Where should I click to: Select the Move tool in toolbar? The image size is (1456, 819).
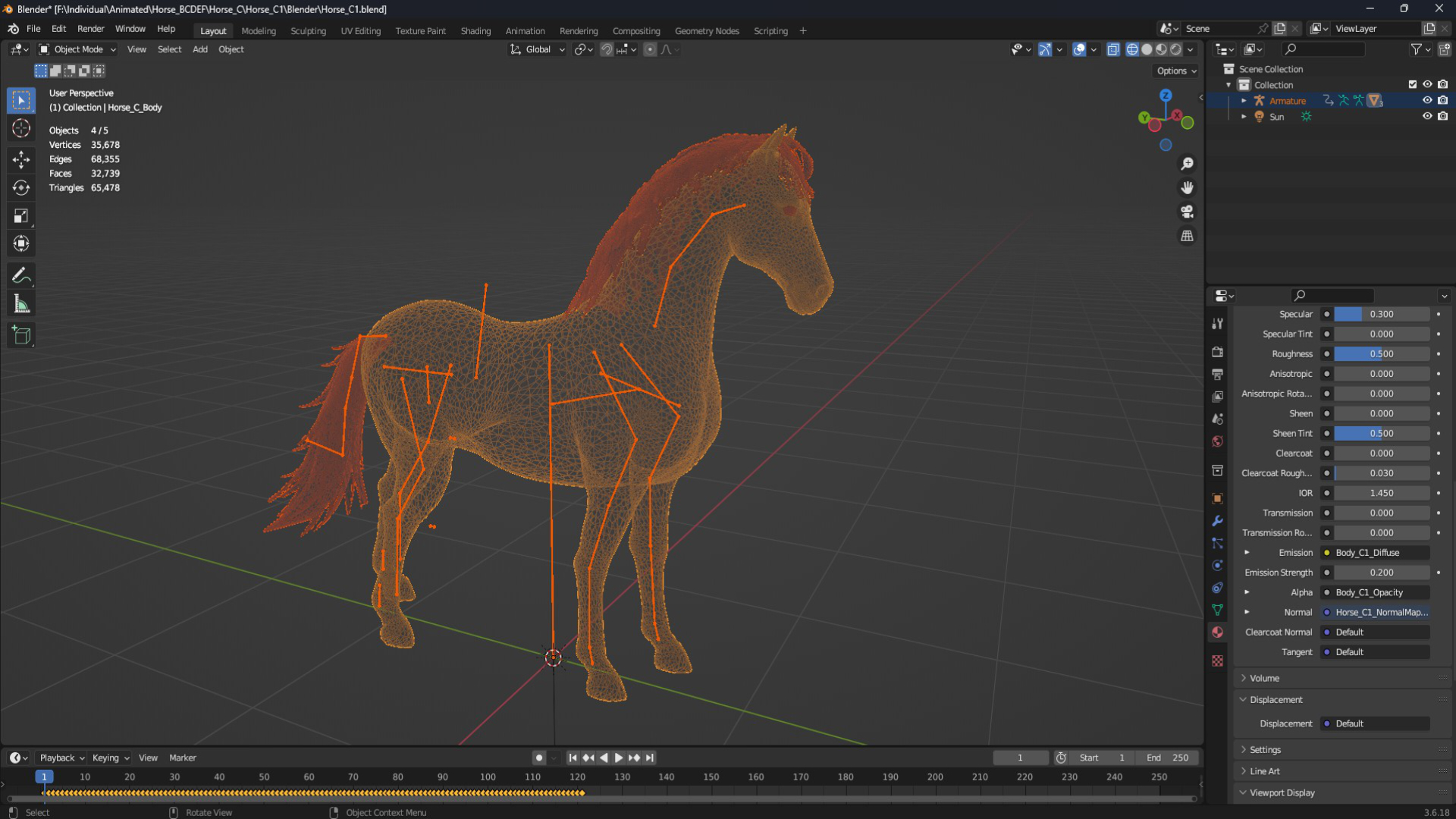pos(21,158)
